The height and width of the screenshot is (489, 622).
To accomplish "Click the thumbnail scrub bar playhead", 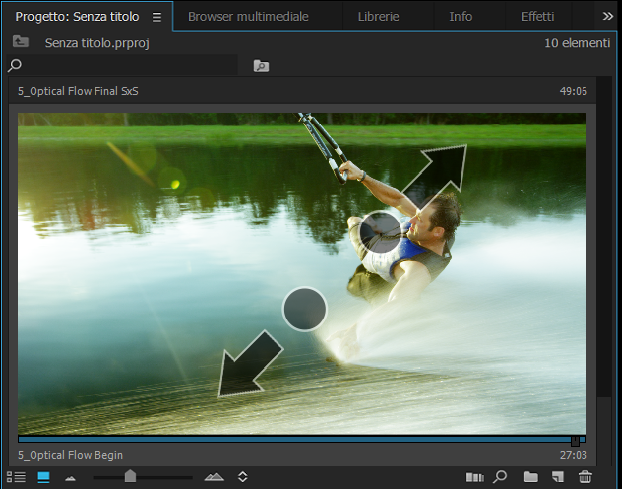I will (575, 440).
